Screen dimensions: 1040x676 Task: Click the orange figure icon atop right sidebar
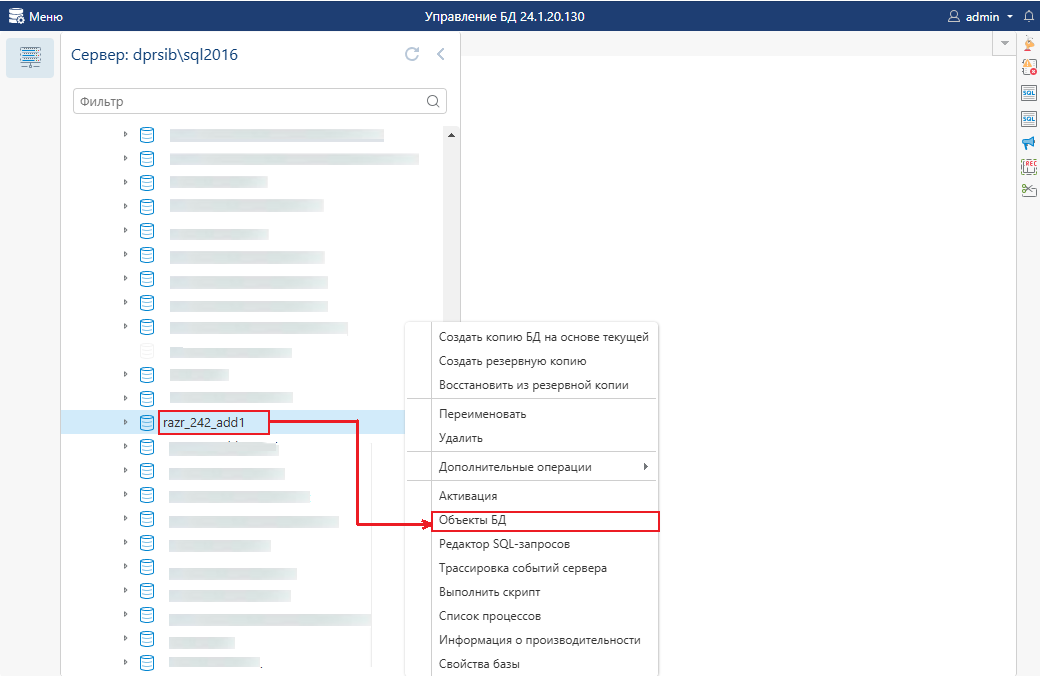pos(1029,44)
